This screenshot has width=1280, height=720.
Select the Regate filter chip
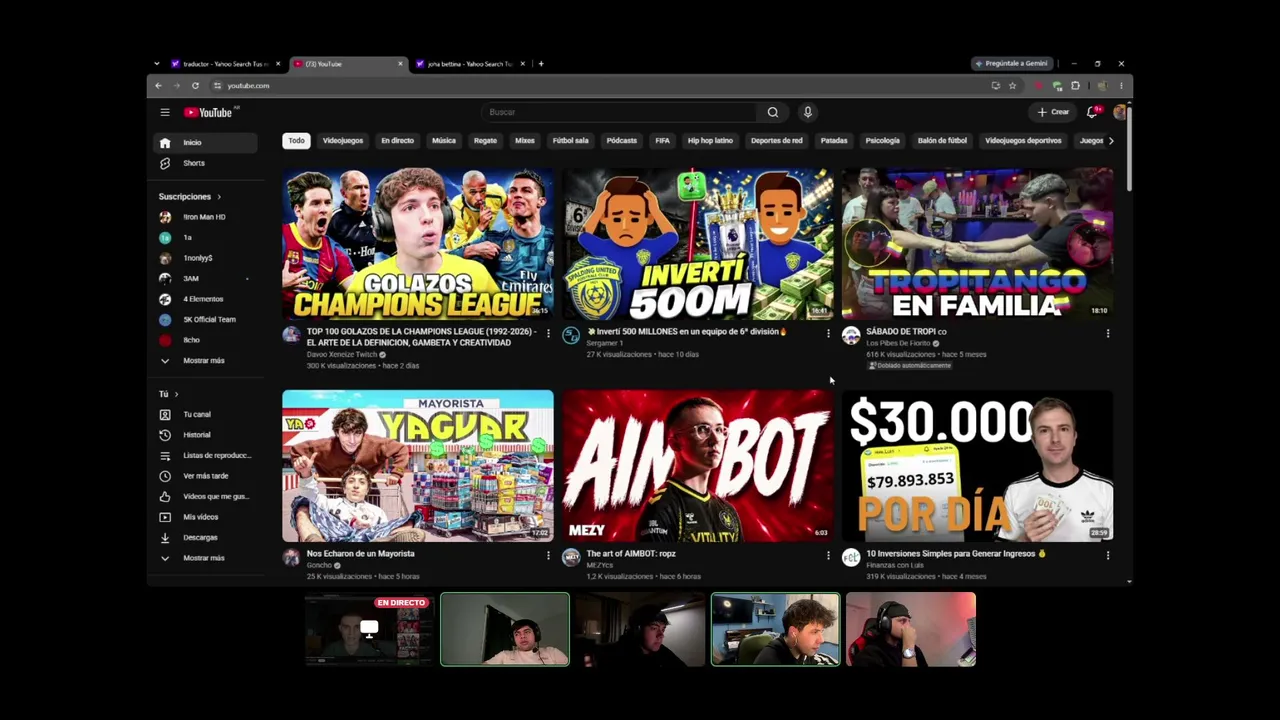click(485, 141)
